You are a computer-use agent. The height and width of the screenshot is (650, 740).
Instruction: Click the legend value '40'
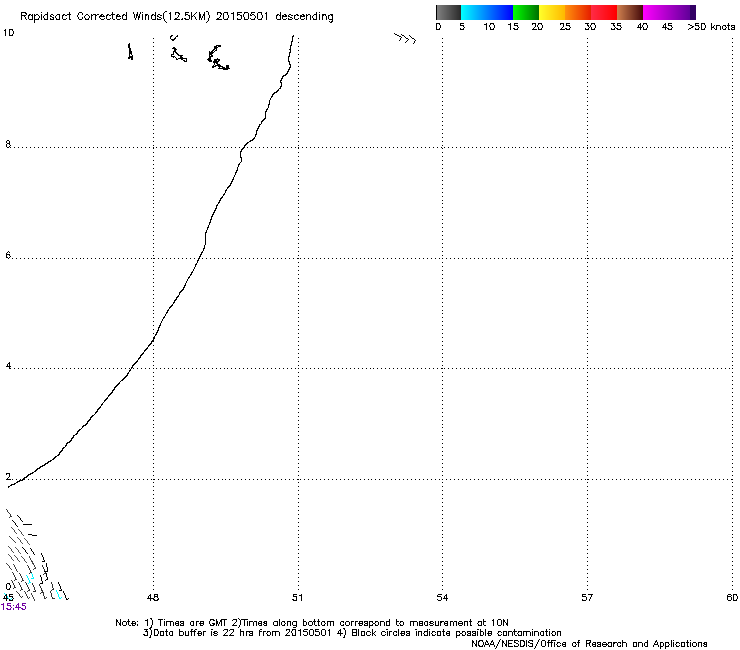click(x=642, y=27)
